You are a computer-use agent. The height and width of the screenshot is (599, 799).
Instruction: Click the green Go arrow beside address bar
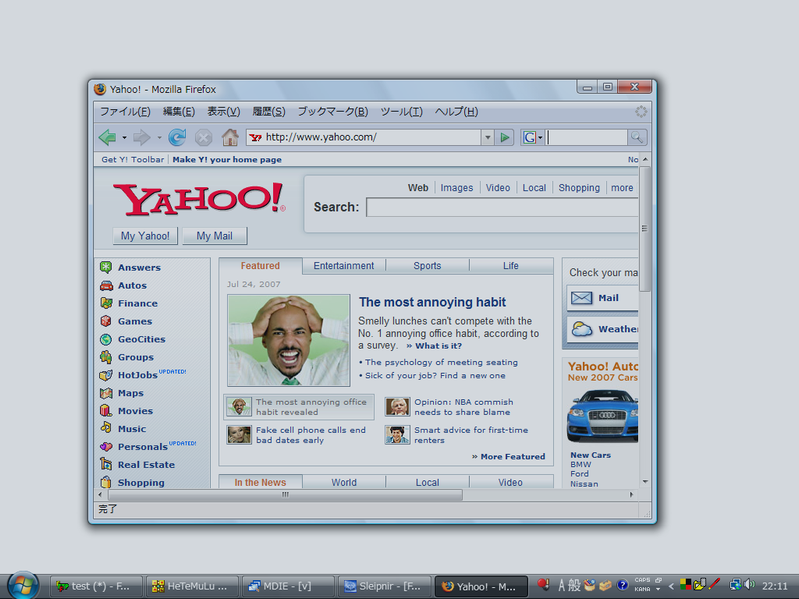pyautogui.click(x=504, y=137)
